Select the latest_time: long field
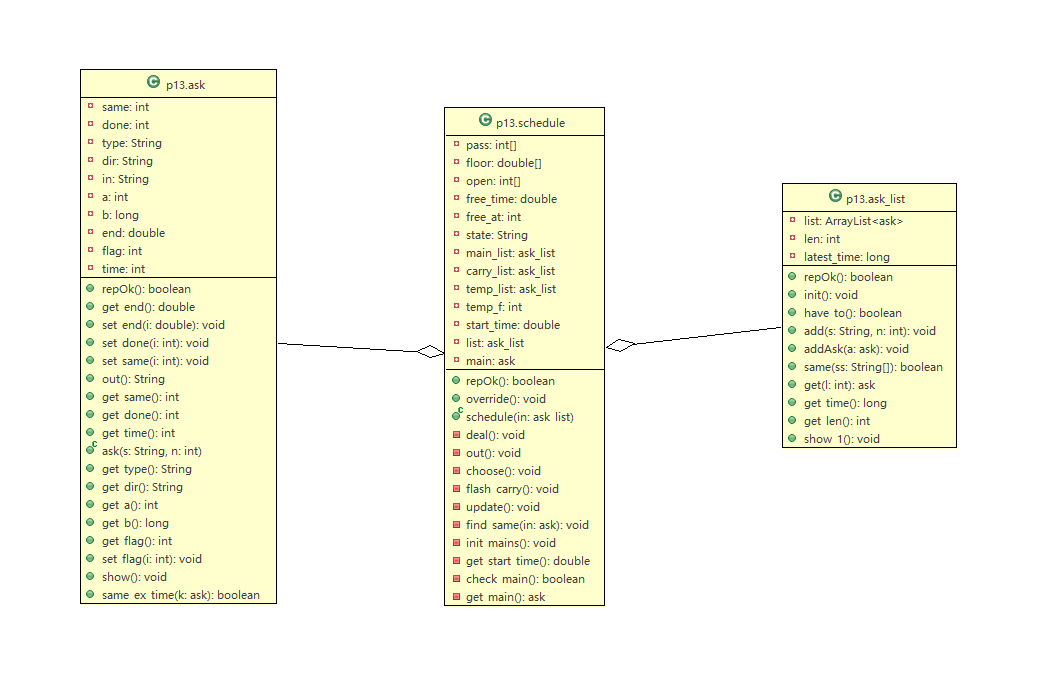 pyautogui.click(x=846, y=257)
